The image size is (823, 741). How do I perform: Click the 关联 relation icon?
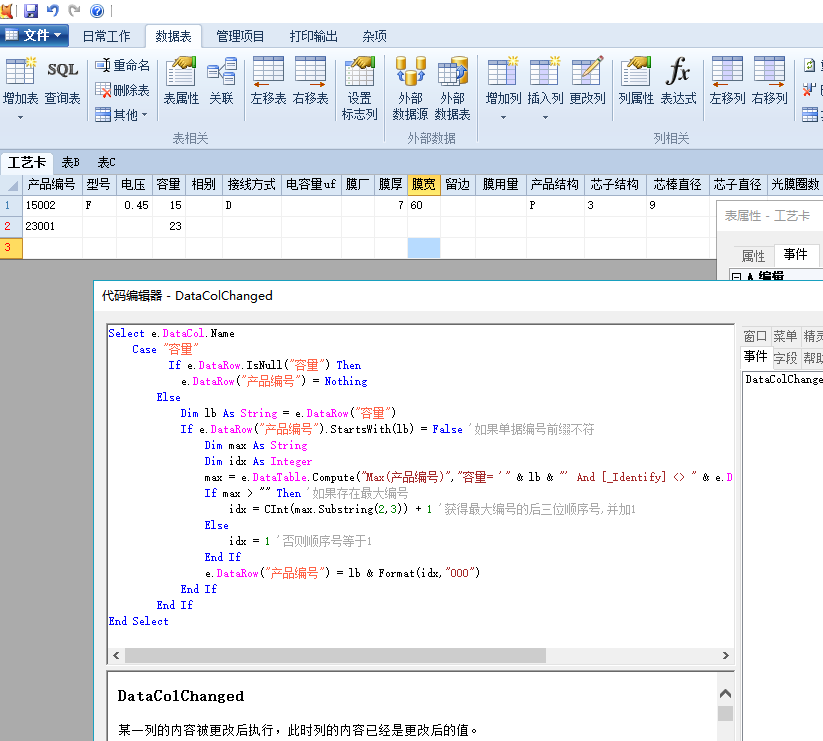[x=221, y=81]
